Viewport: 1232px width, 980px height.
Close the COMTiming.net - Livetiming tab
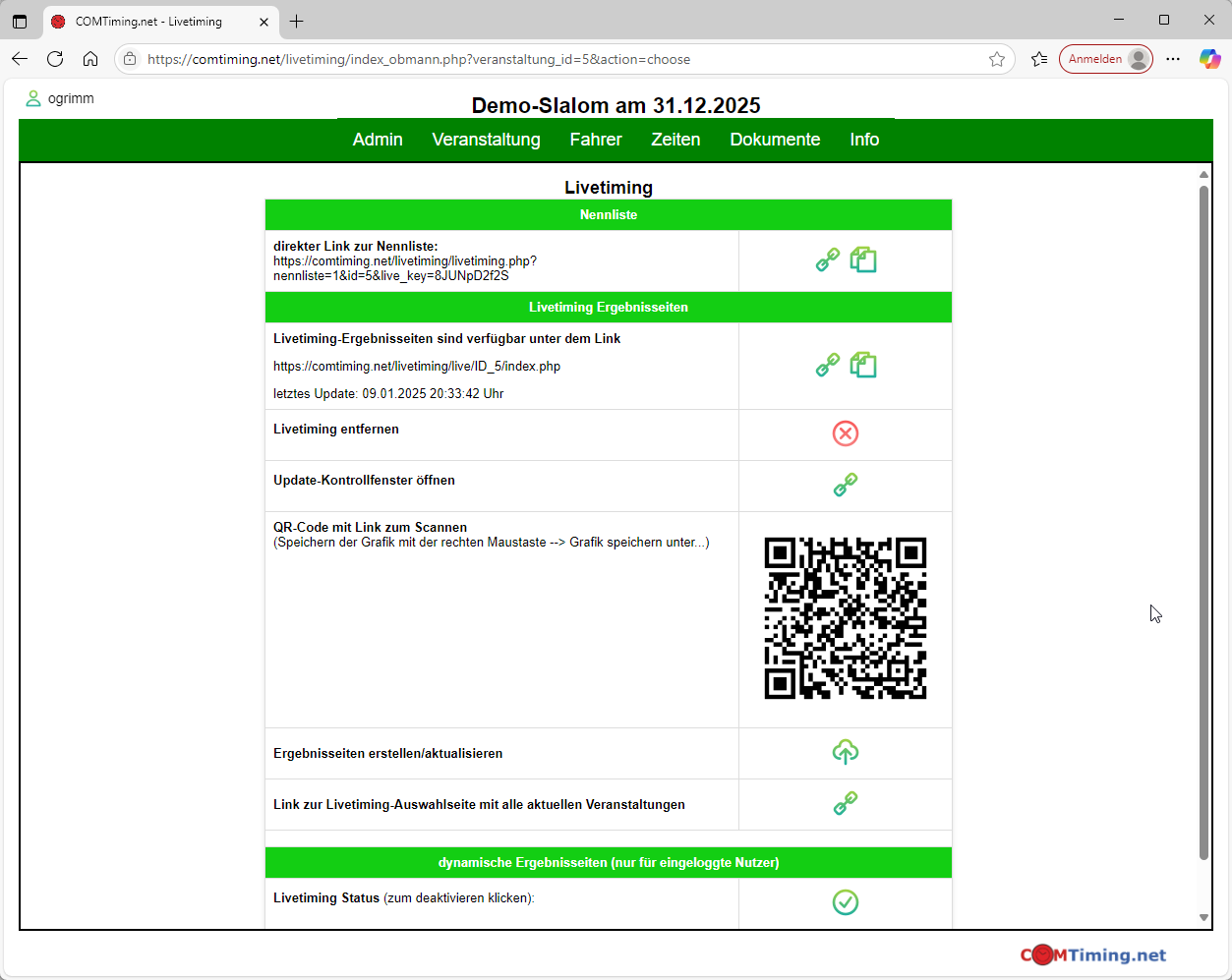264,22
